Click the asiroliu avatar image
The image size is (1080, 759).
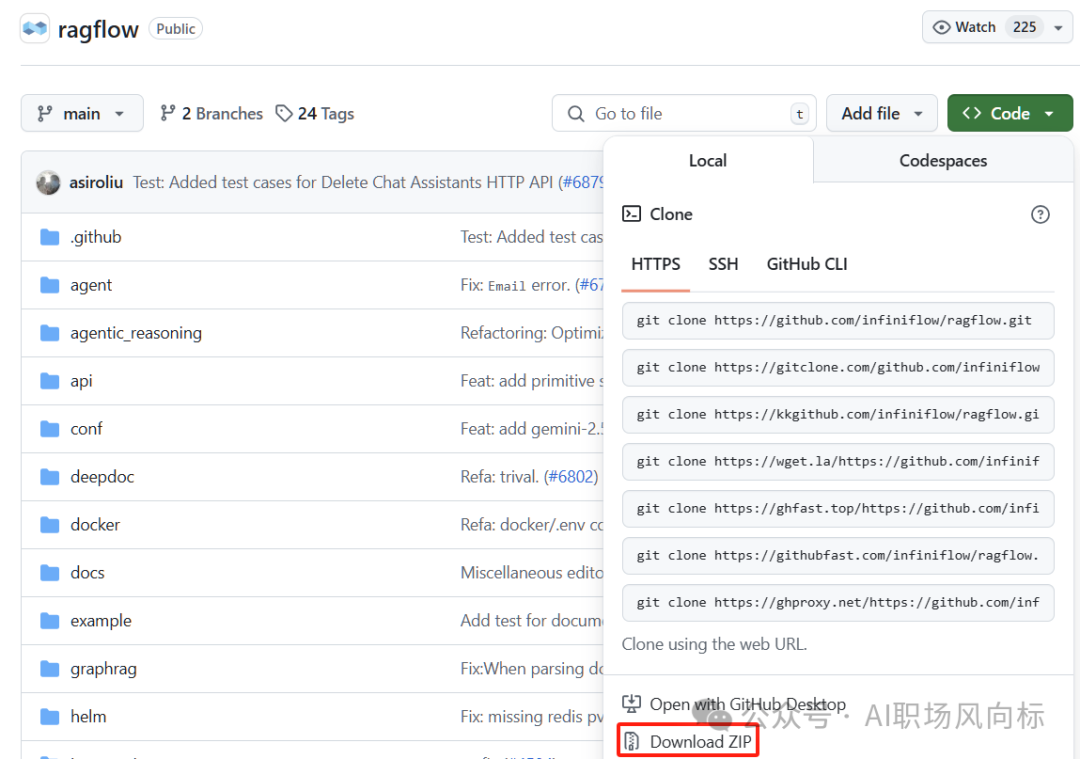48,183
